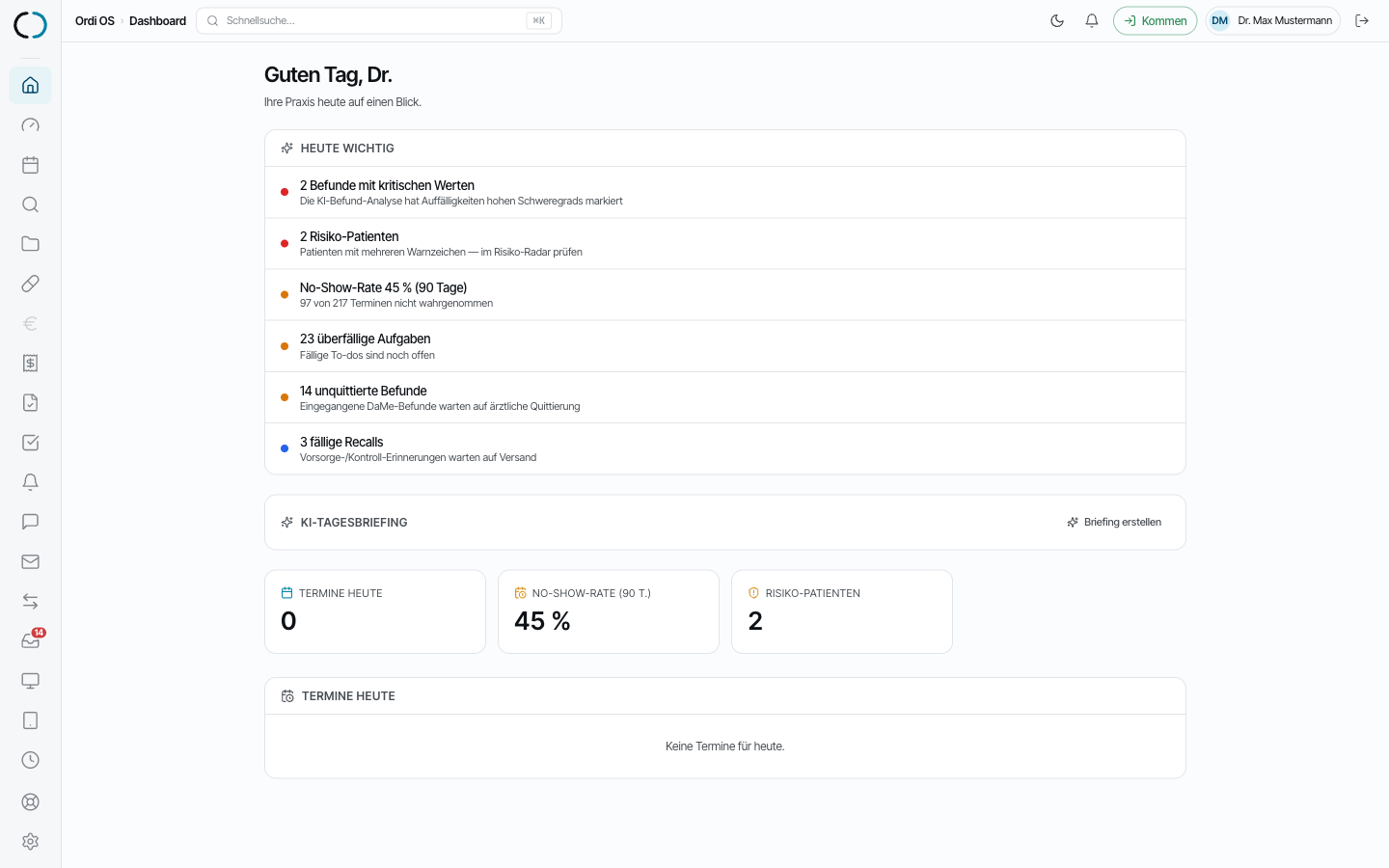The width and height of the screenshot is (1389, 868).
Task: Open the clock icon in sidebar
Action: click(30, 760)
